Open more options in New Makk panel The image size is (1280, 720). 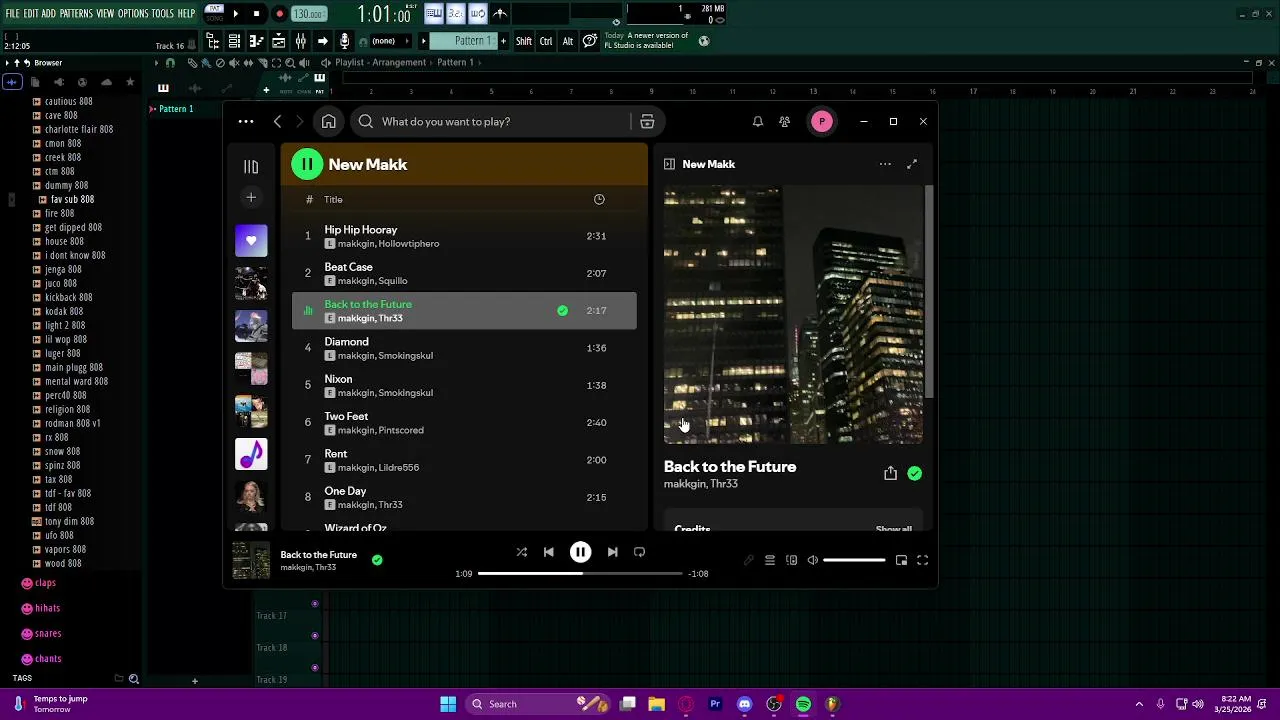[885, 164]
